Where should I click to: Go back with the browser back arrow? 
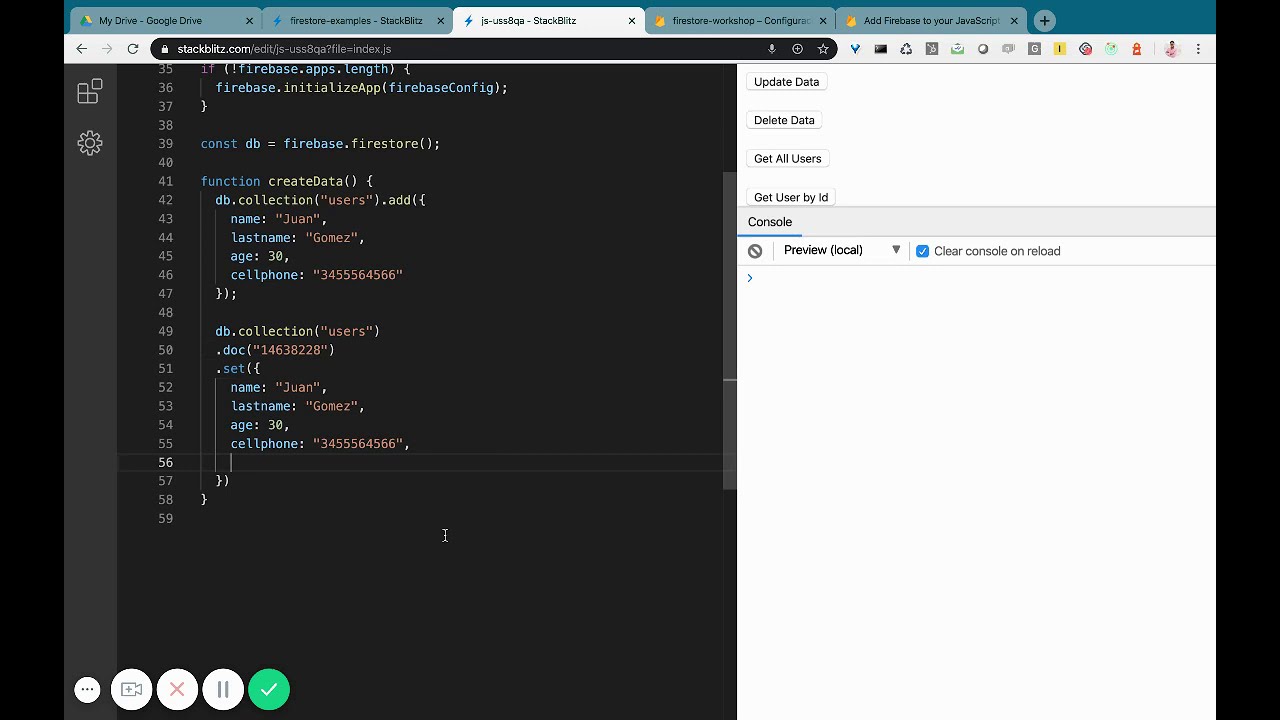click(x=82, y=48)
